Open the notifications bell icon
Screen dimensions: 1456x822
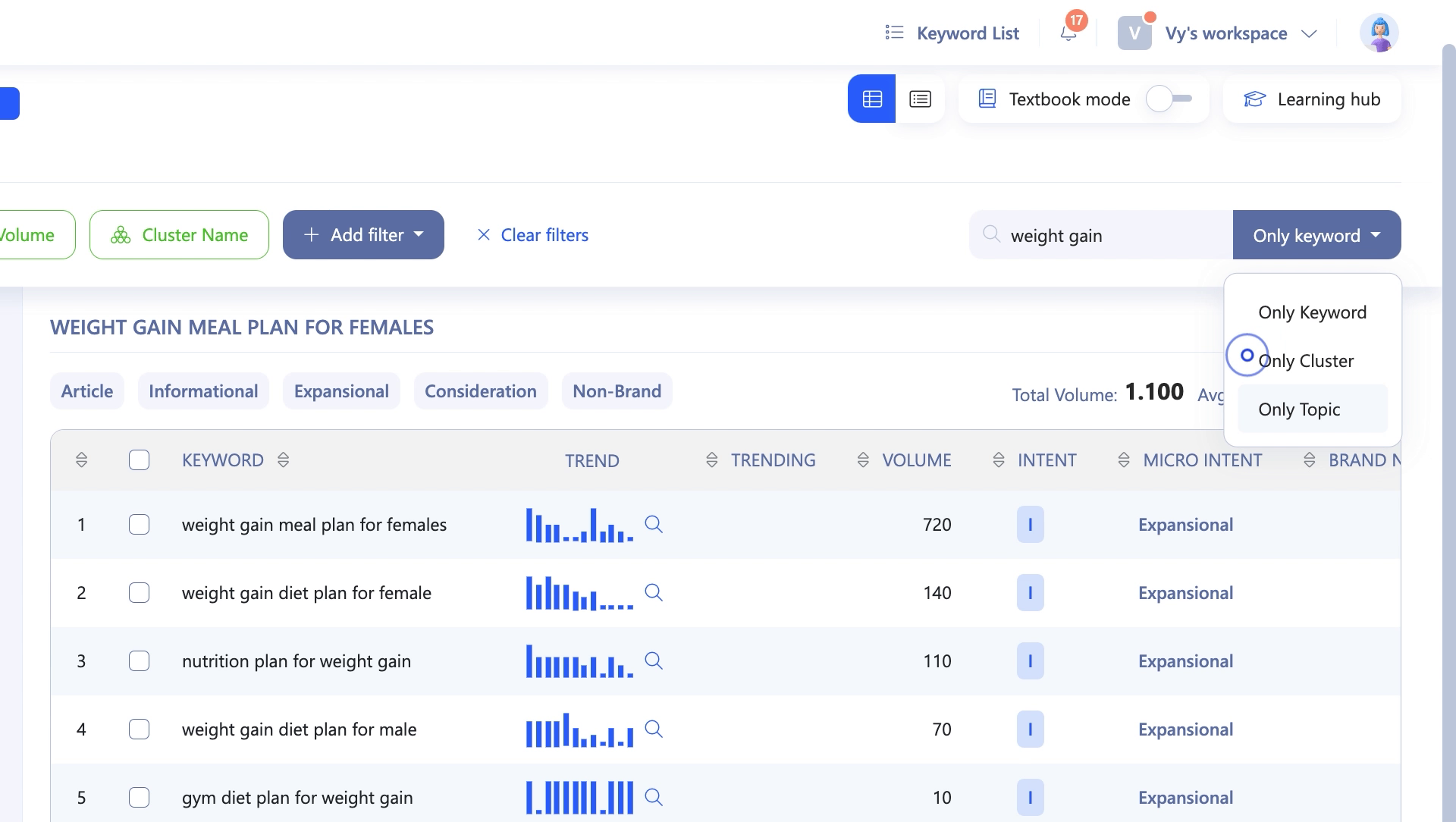[x=1068, y=33]
